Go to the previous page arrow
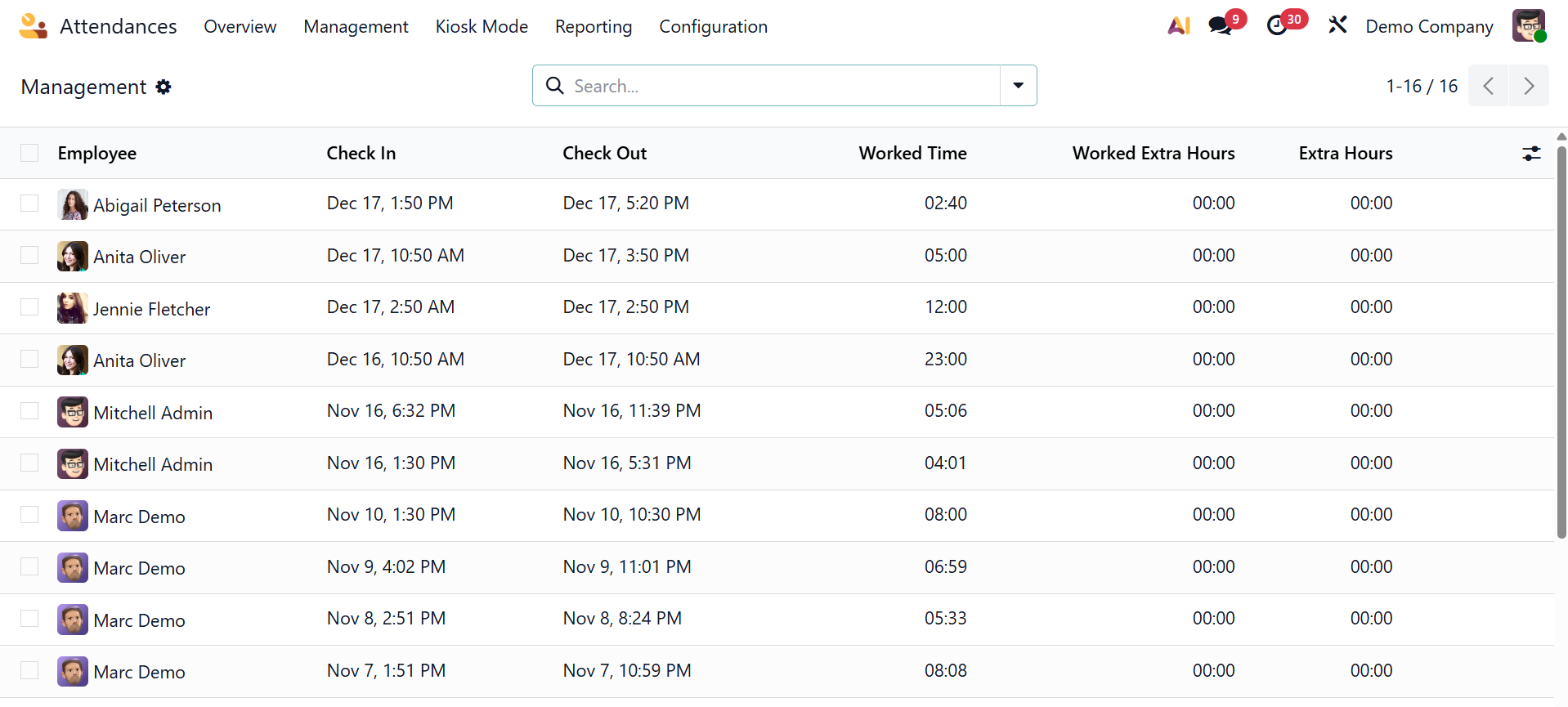 [1489, 86]
